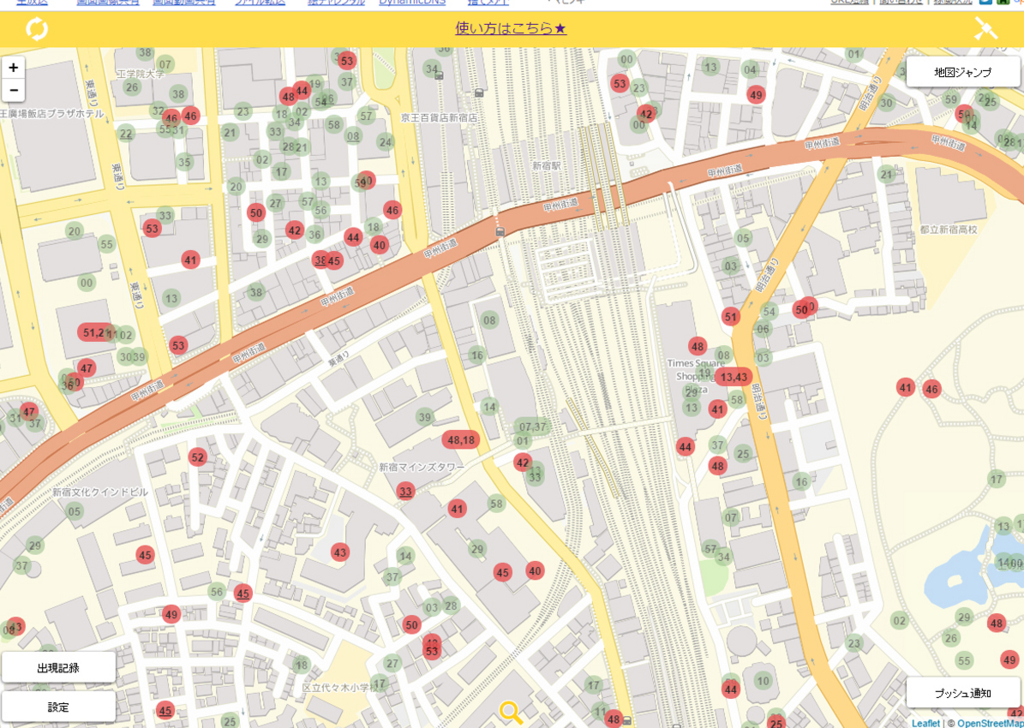Click the green 24 marker
Viewport: 1024px width, 728px height.
[386, 142]
